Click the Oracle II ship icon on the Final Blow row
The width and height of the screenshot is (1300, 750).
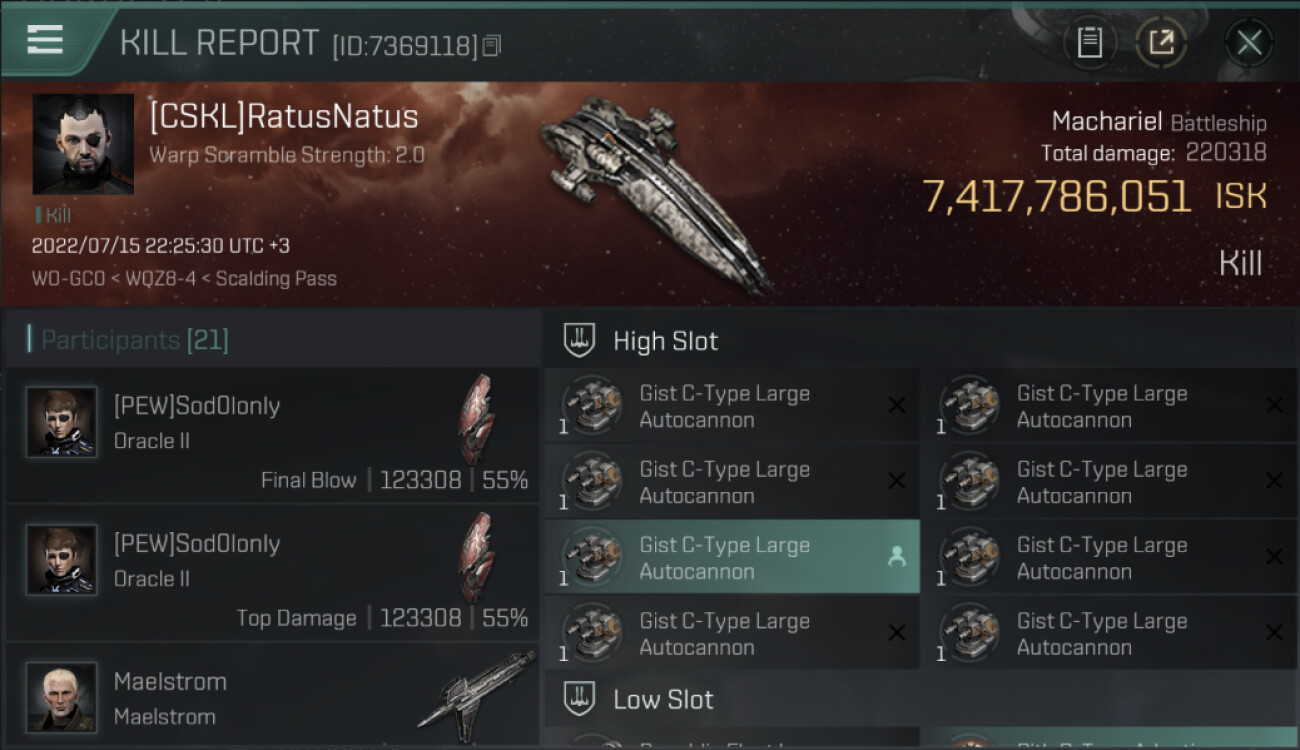point(476,419)
